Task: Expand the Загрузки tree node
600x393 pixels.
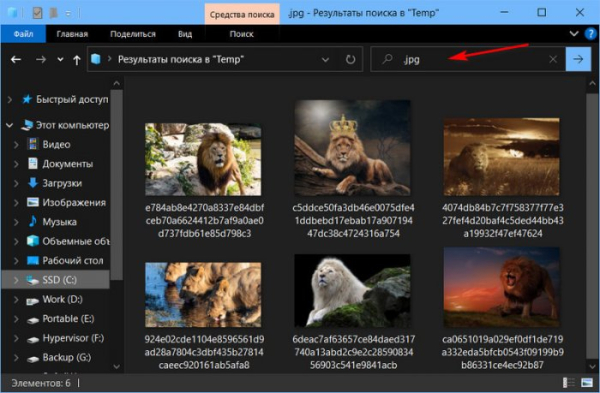Action: coord(16,183)
